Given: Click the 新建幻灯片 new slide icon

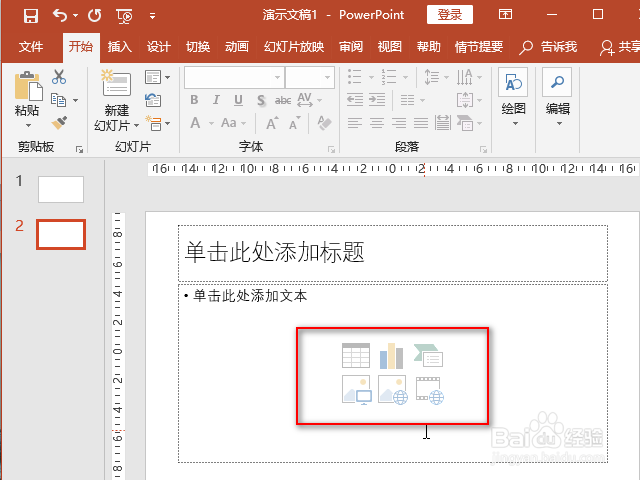Looking at the screenshot, I should 116,84.
